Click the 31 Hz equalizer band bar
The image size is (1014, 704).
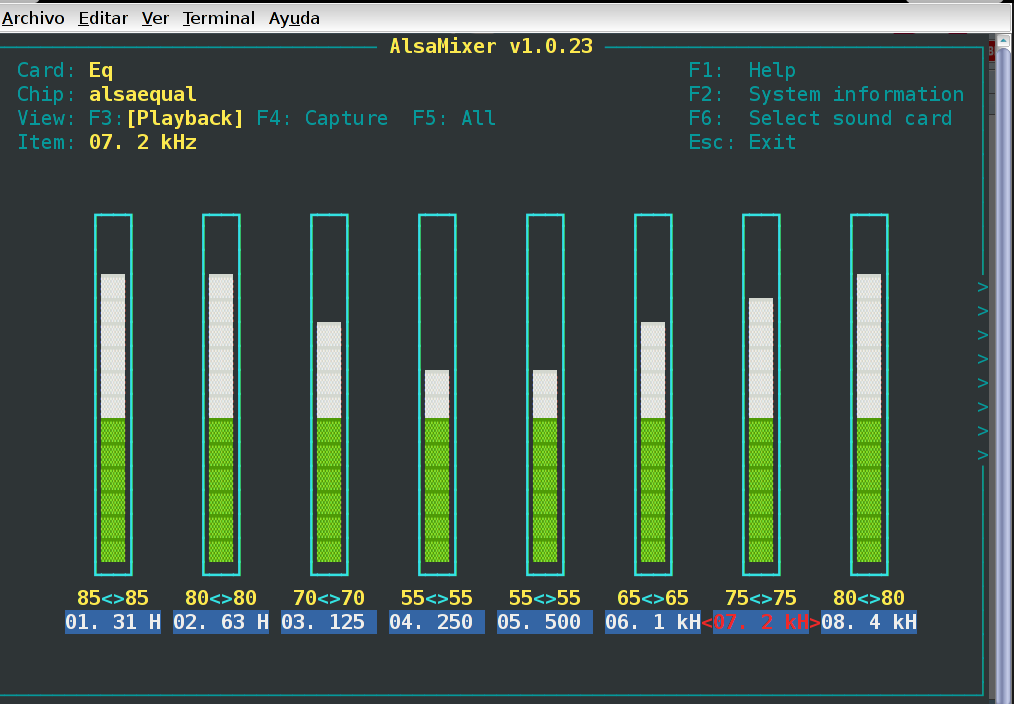[113, 394]
